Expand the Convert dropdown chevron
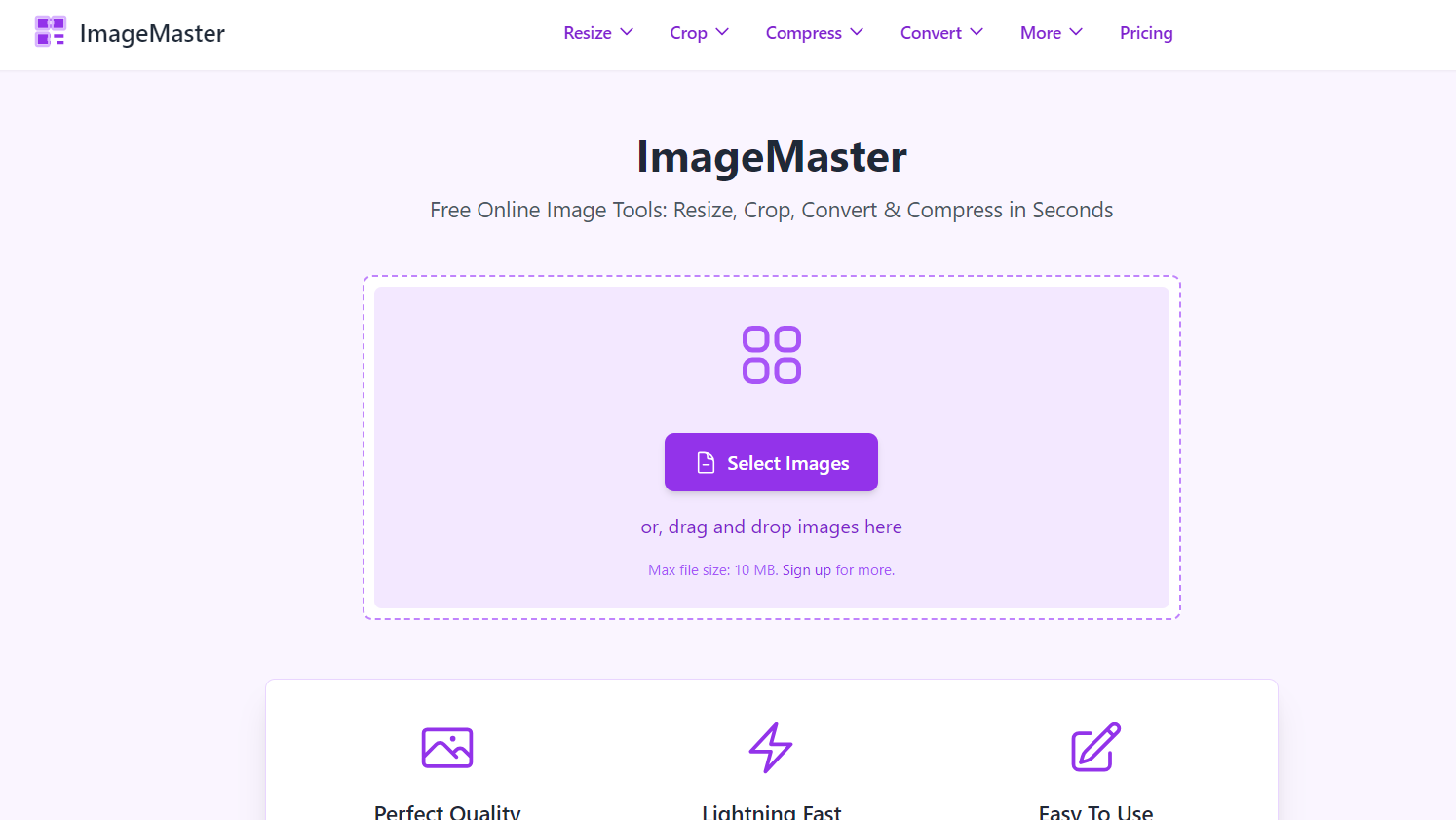 click(x=977, y=32)
